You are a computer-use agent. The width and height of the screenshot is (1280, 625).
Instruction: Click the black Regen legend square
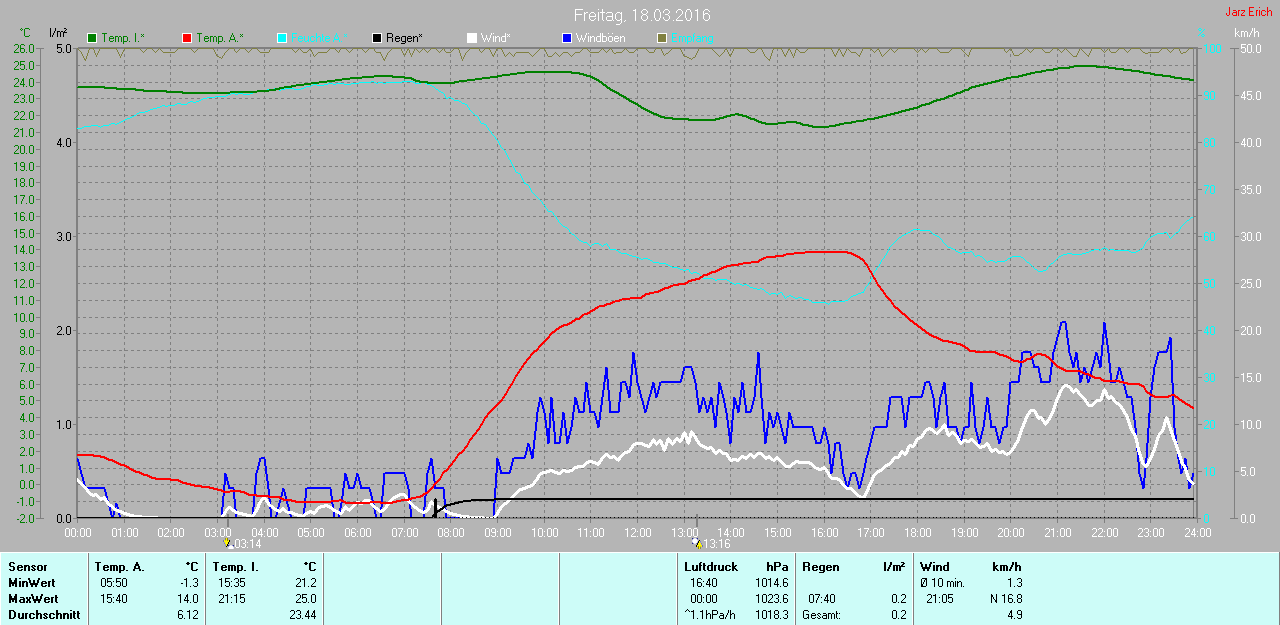click(x=377, y=38)
